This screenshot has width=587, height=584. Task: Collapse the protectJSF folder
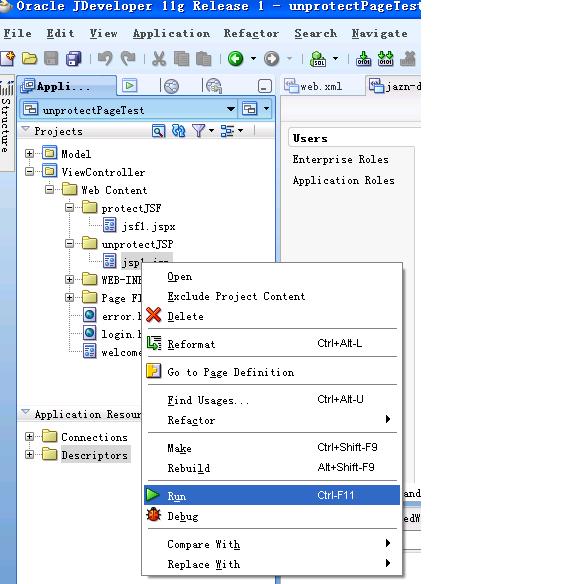[x=69, y=207]
